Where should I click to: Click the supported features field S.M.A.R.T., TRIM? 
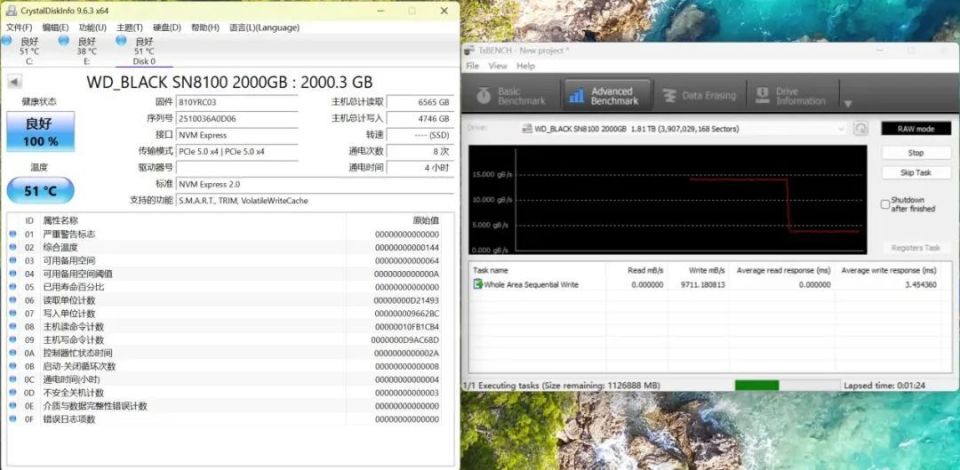coord(315,201)
